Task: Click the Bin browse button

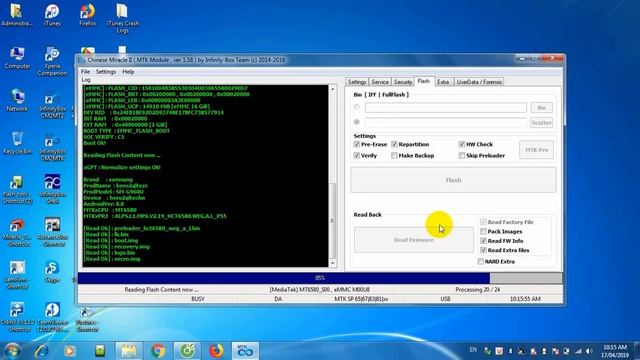Action: 542,108
